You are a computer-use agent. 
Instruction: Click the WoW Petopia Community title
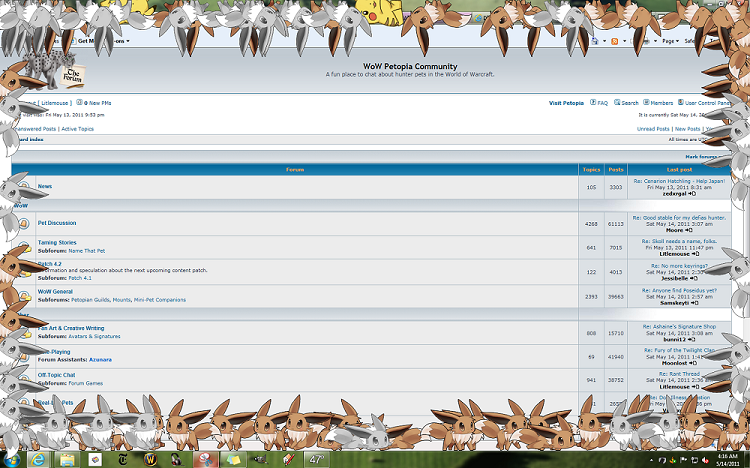(x=410, y=67)
